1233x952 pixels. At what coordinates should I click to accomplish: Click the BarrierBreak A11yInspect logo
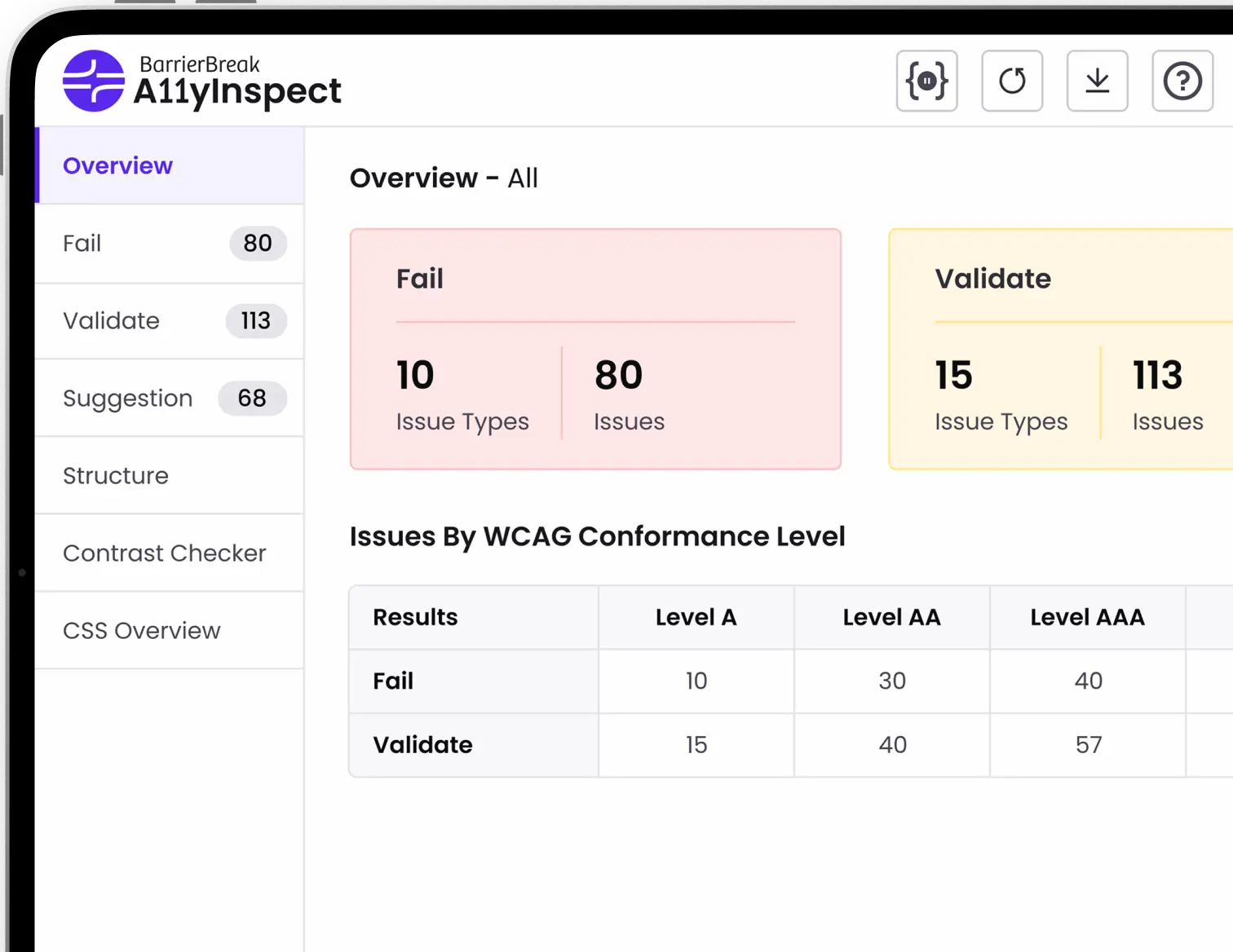pos(202,82)
